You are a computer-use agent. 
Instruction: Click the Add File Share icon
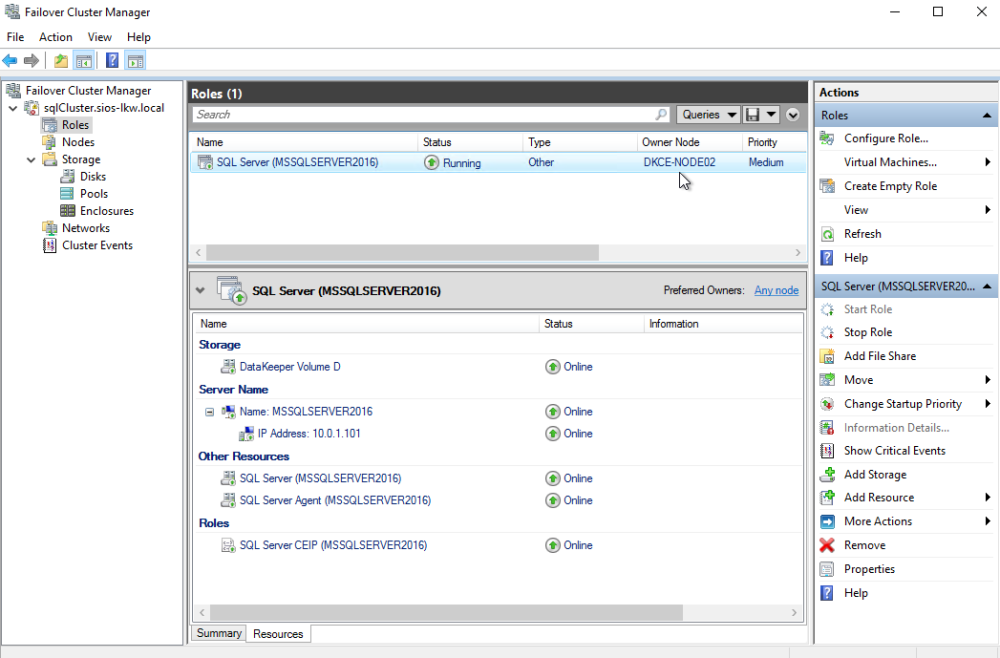827,356
